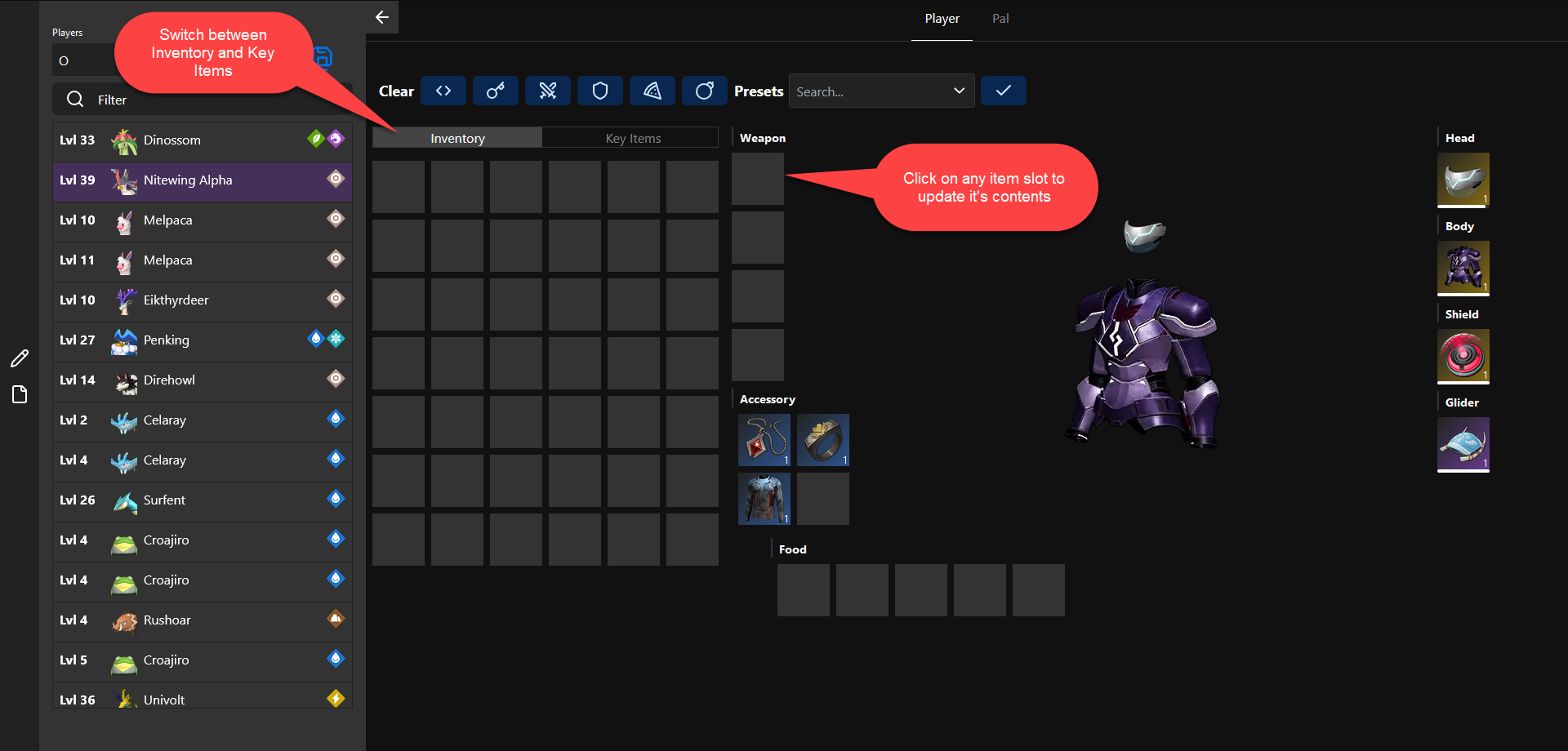Image resolution: width=1568 pixels, height=751 pixels.
Task: Select the Lvl 14 Direhowl row
Action: (x=203, y=380)
